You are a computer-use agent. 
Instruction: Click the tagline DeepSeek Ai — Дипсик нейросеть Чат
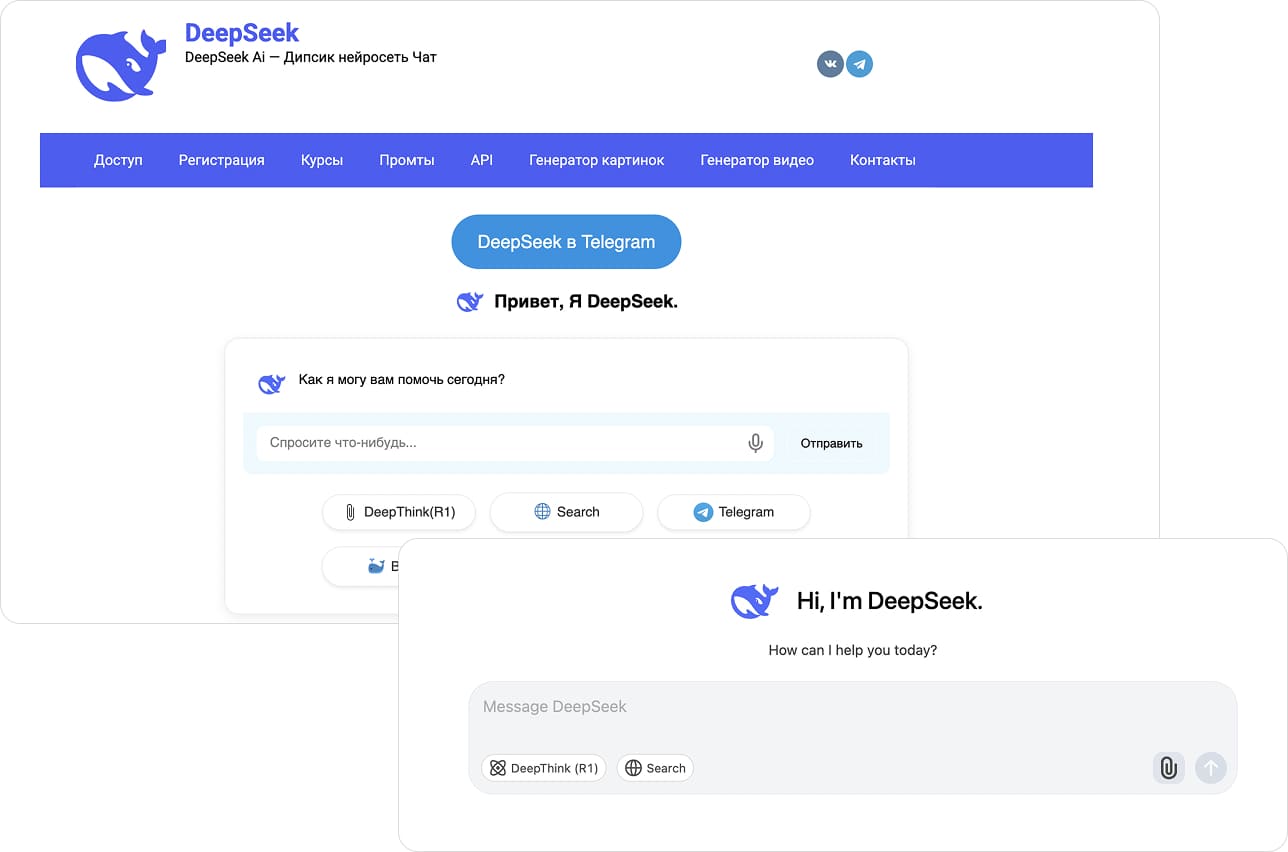coord(311,57)
